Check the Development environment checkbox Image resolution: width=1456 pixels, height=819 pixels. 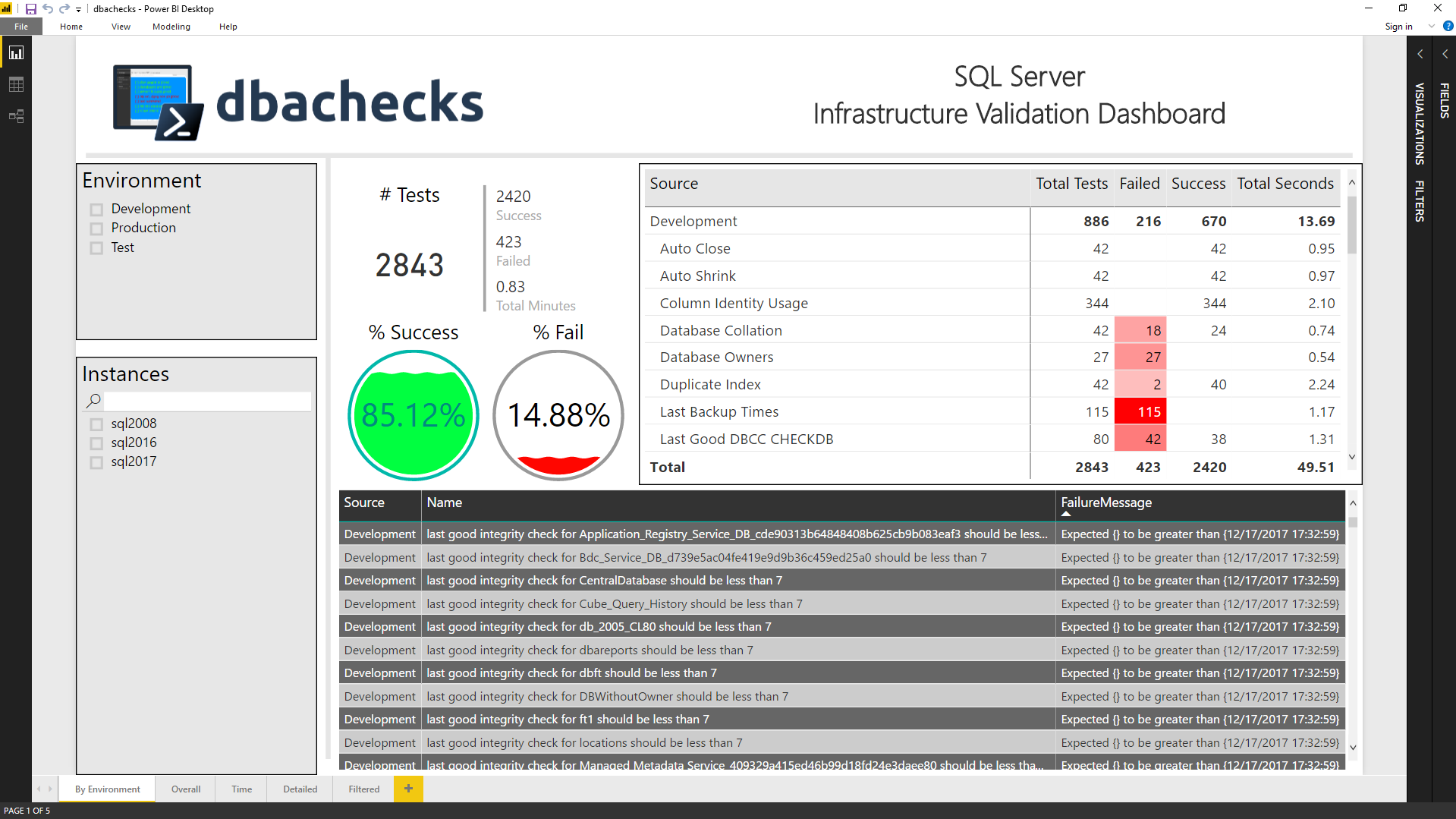[96, 209]
